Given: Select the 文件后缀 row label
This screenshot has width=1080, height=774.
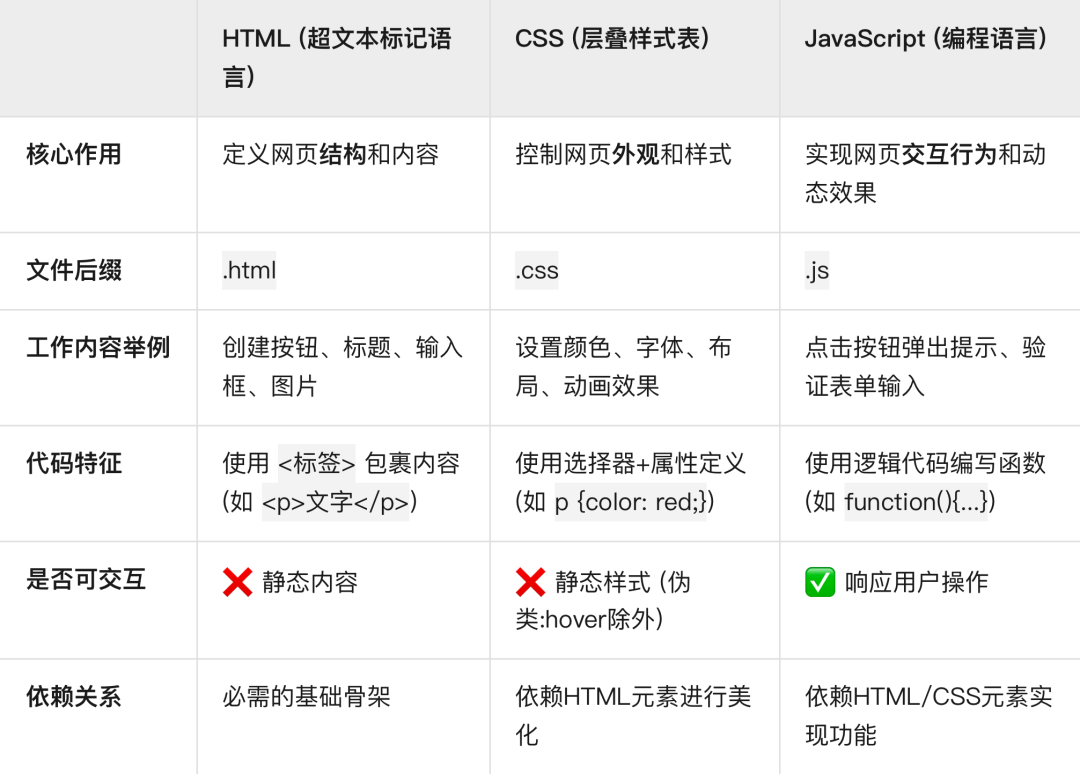Looking at the screenshot, I should pyautogui.click(x=74, y=270).
